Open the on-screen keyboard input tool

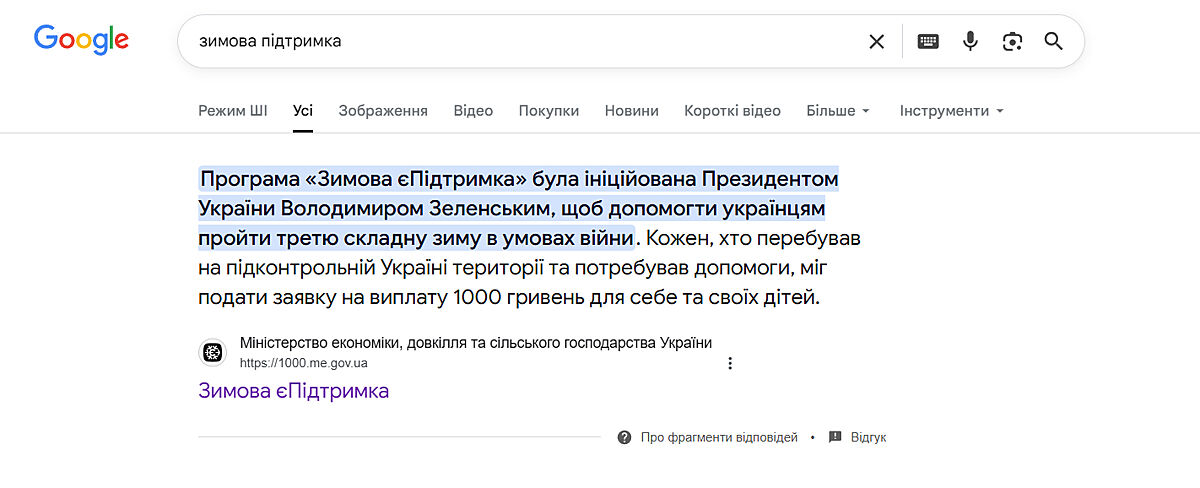(x=928, y=41)
